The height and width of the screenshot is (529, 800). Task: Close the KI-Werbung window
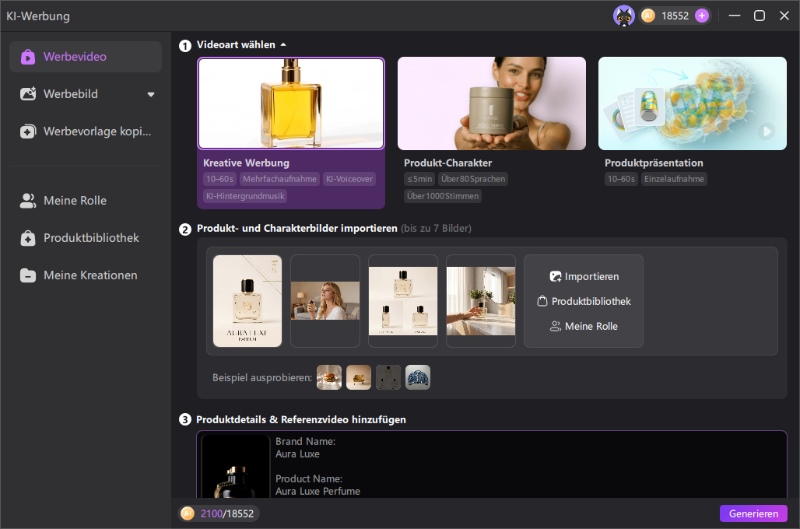pyautogui.click(x=784, y=16)
